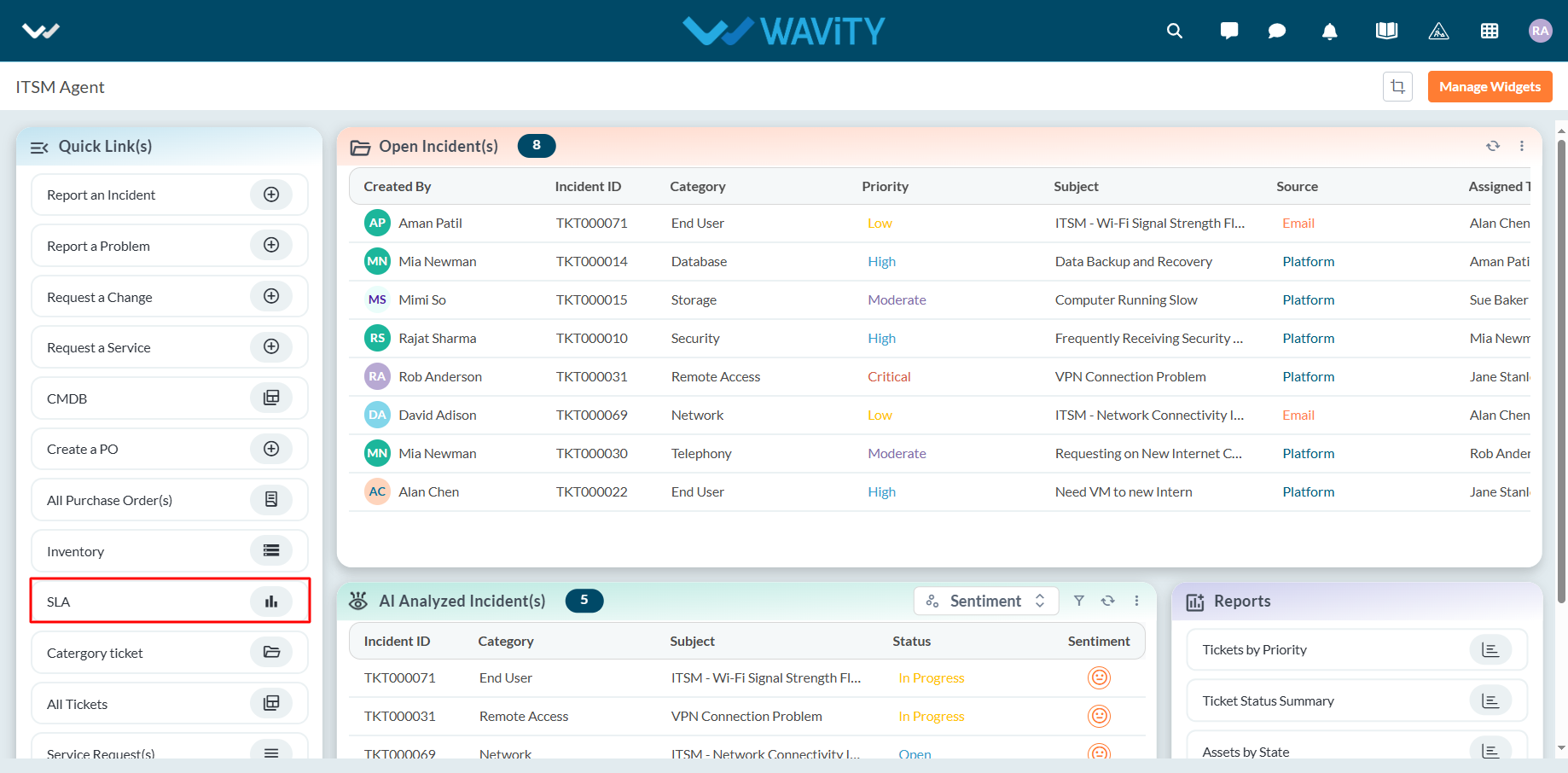Image resolution: width=1568 pixels, height=773 pixels.
Task: Open the square message icon in header
Action: (1229, 31)
